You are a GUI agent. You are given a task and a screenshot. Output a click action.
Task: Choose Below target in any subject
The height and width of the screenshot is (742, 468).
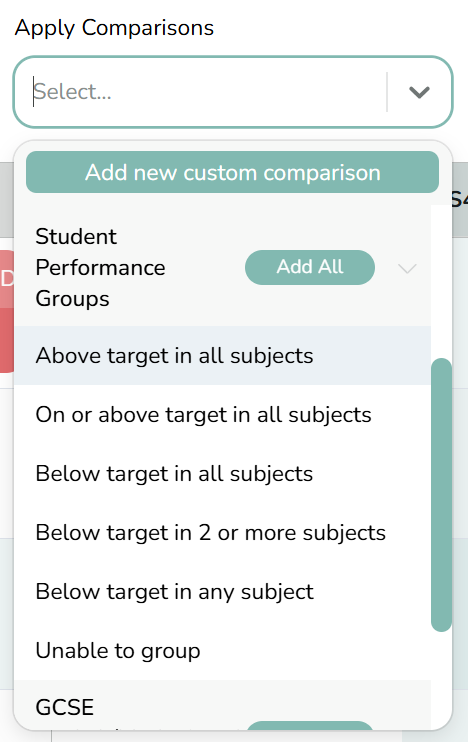tap(222, 592)
